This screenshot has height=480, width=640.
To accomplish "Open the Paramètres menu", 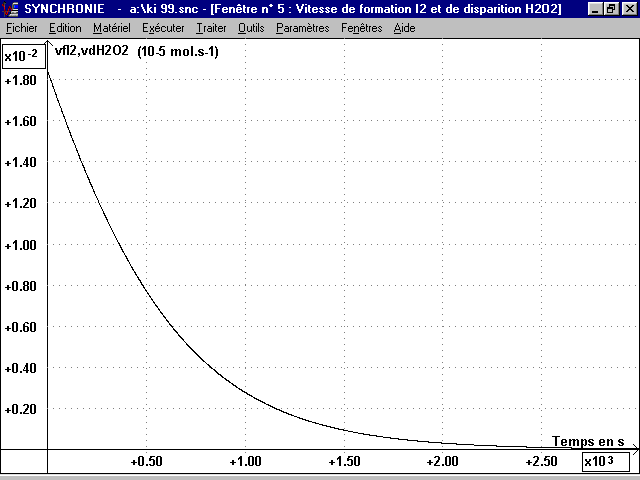I will click(x=303, y=28).
